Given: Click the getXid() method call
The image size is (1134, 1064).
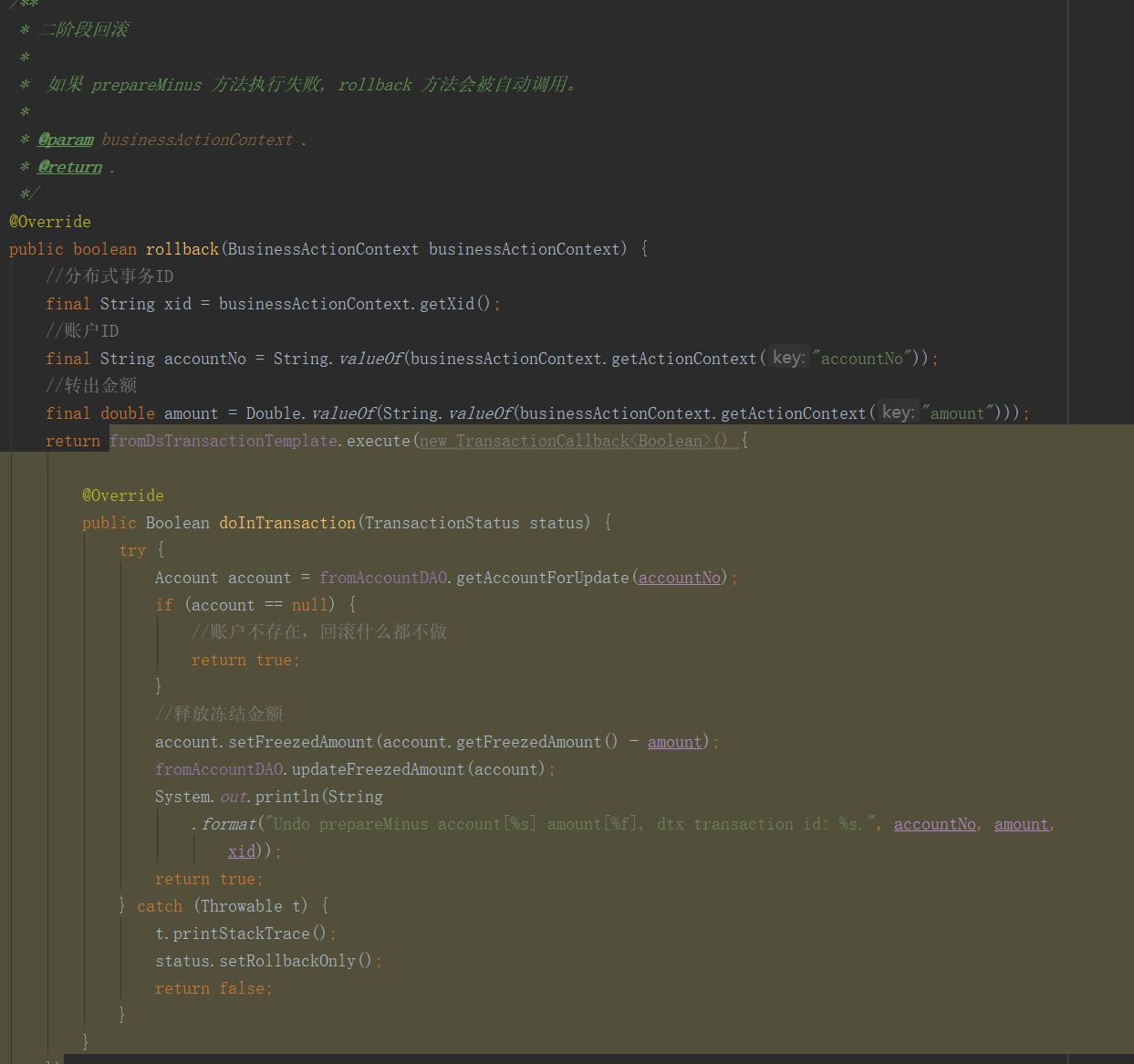Looking at the screenshot, I should click(x=455, y=304).
